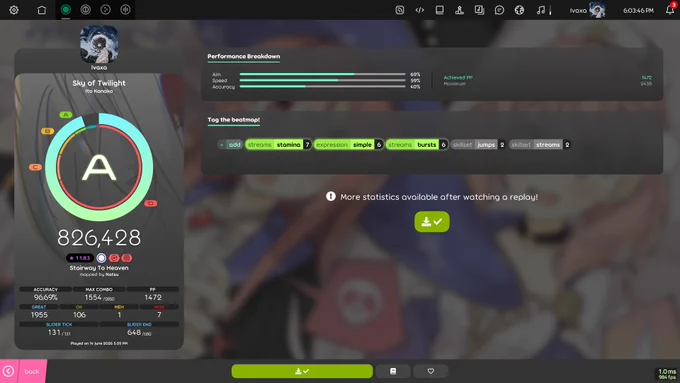This screenshot has width=680, height=383.
Task: Toggle the expression simple tag vote
Action: point(349,144)
